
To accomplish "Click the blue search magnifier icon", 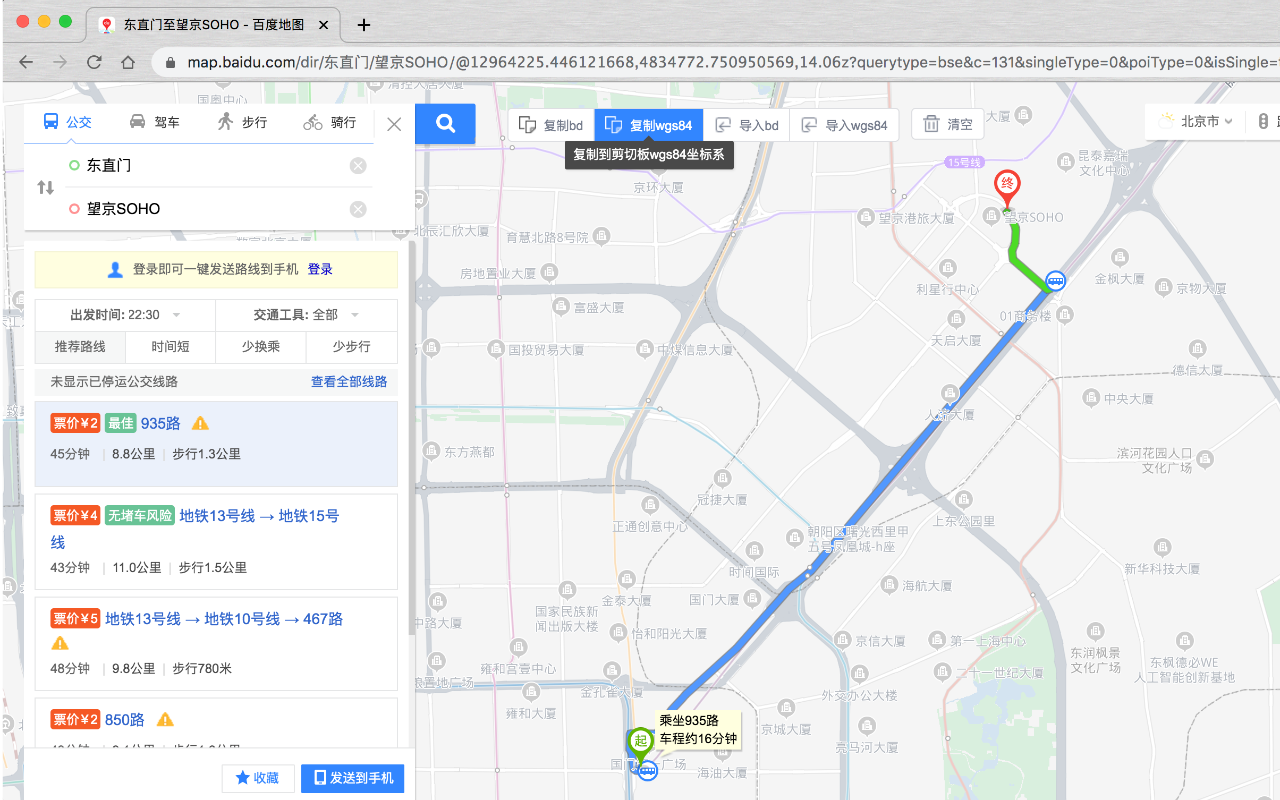I will tap(444, 123).
